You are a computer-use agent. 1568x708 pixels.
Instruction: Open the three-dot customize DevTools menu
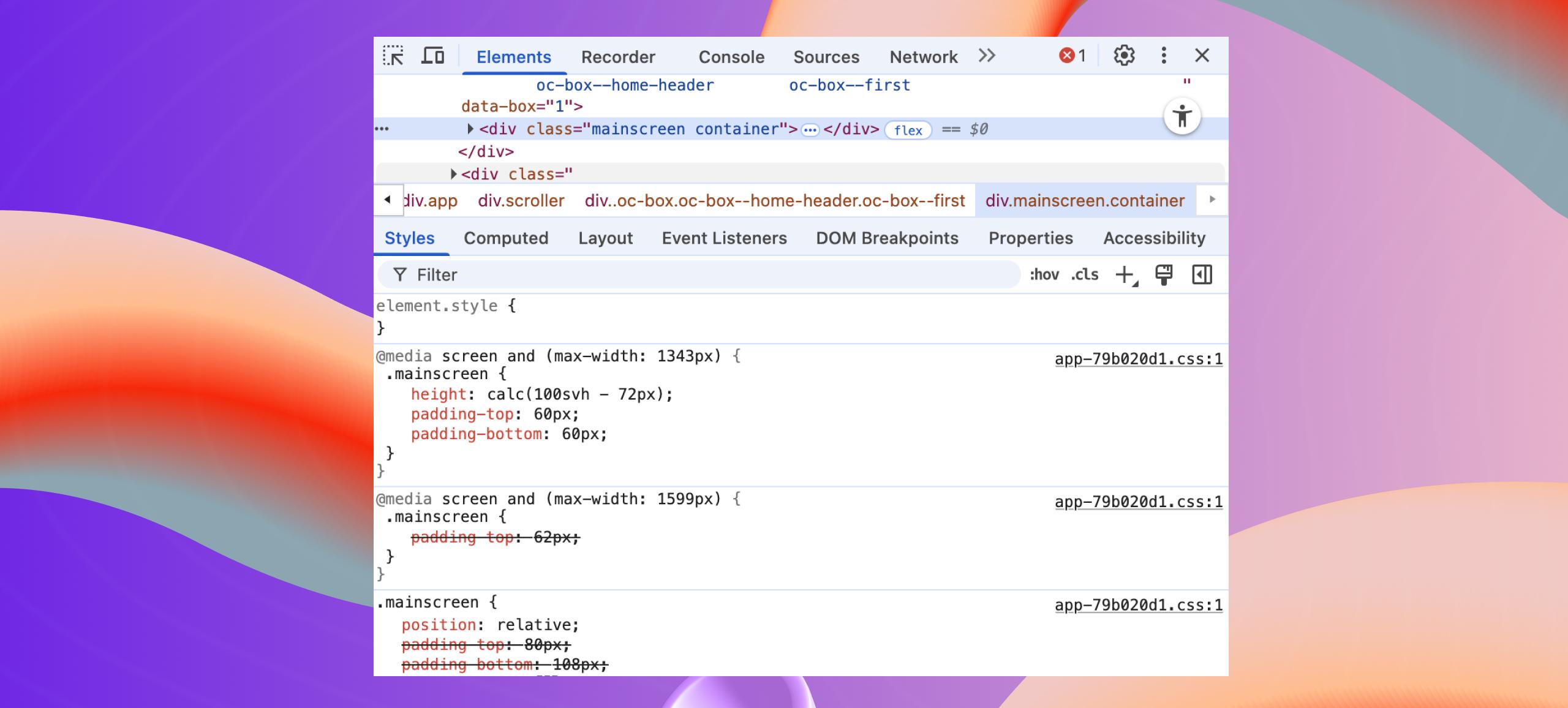1164,56
